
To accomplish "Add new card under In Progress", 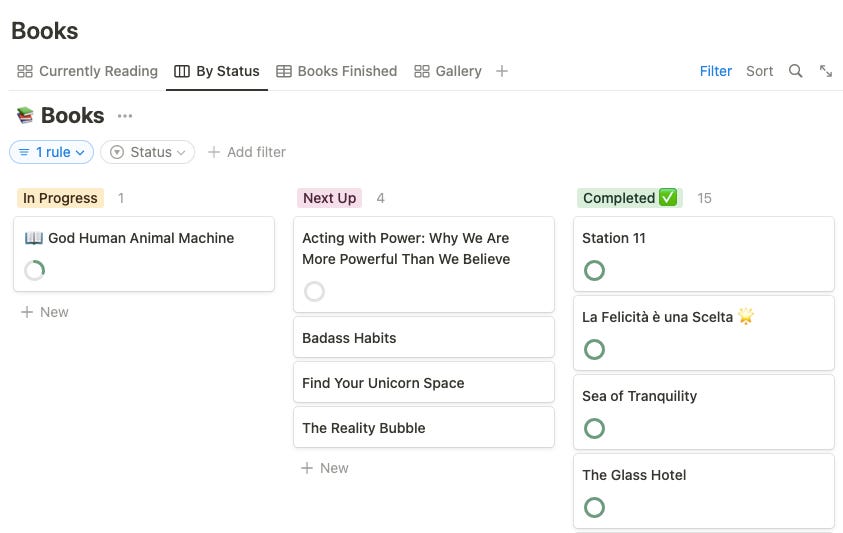I will (x=45, y=312).
